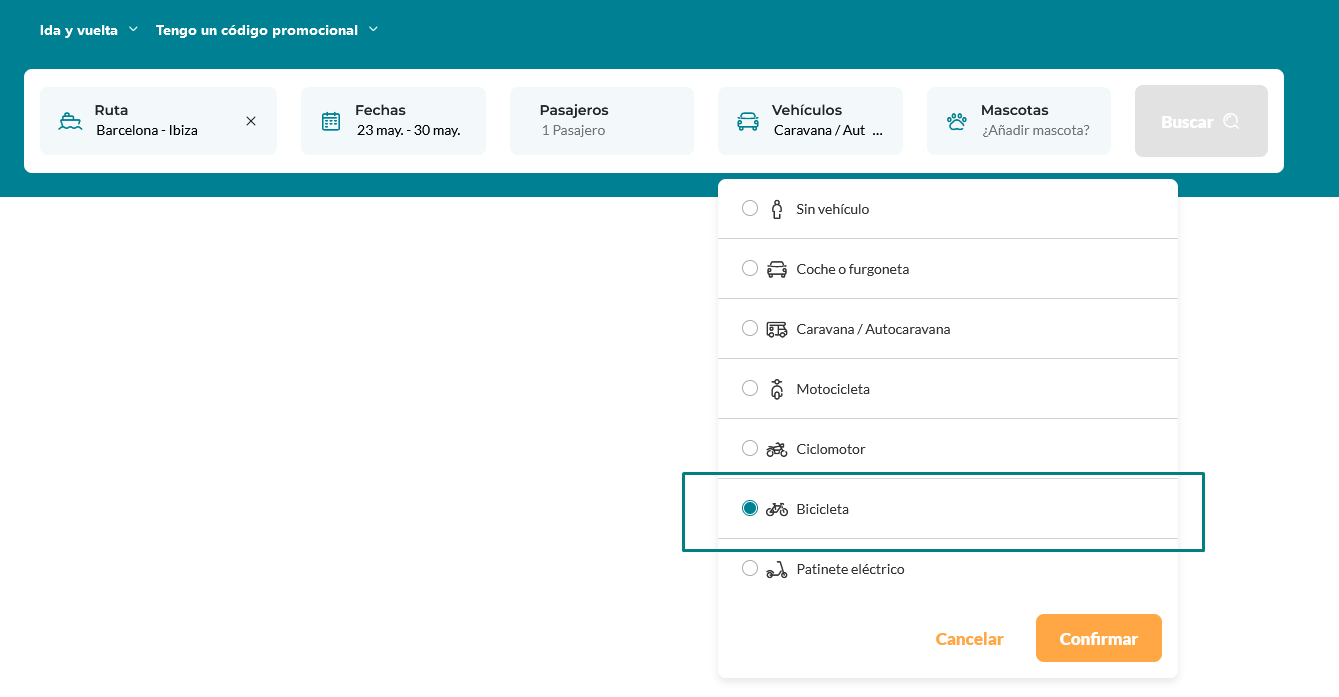1339x697 pixels.
Task: Select the Patinete eléctrico label text
Action: [x=850, y=569]
